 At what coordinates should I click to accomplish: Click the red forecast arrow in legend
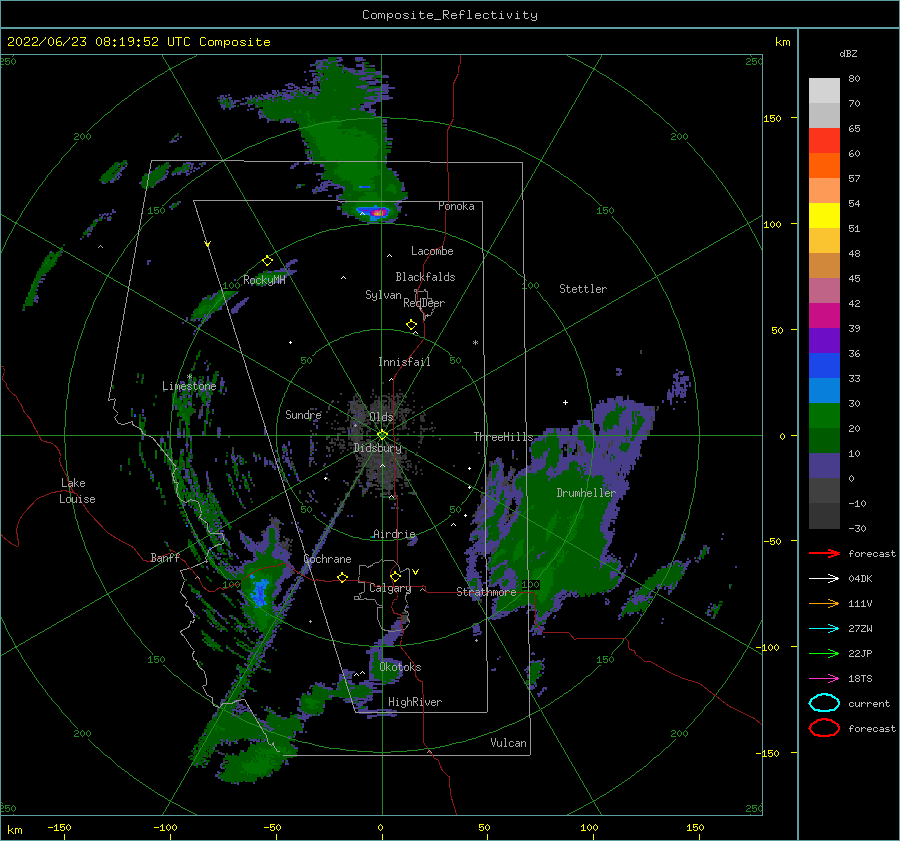824,553
